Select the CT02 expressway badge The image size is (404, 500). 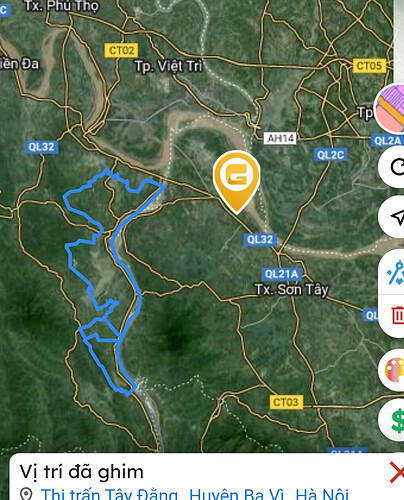click(x=121, y=51)
